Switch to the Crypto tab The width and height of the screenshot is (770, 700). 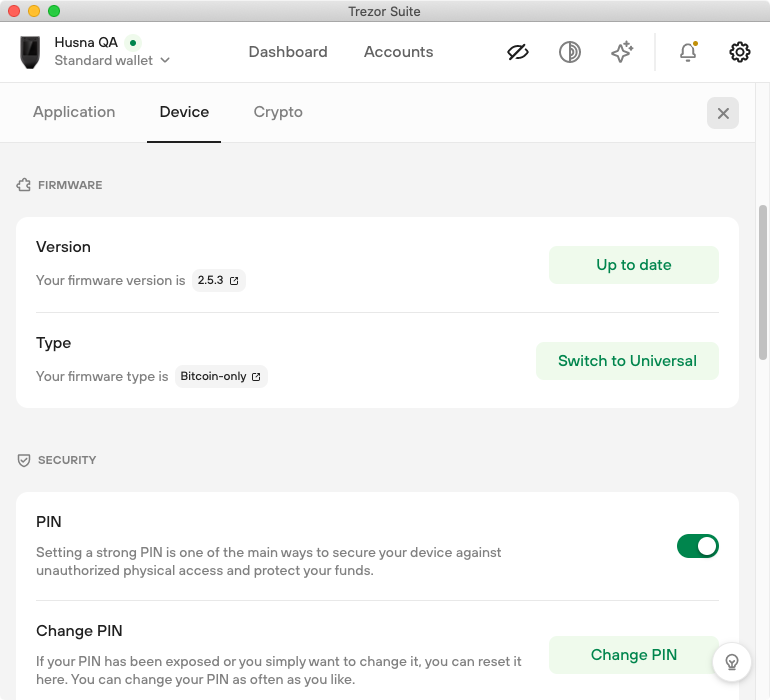pyautogui.click(x=278, y=112)
